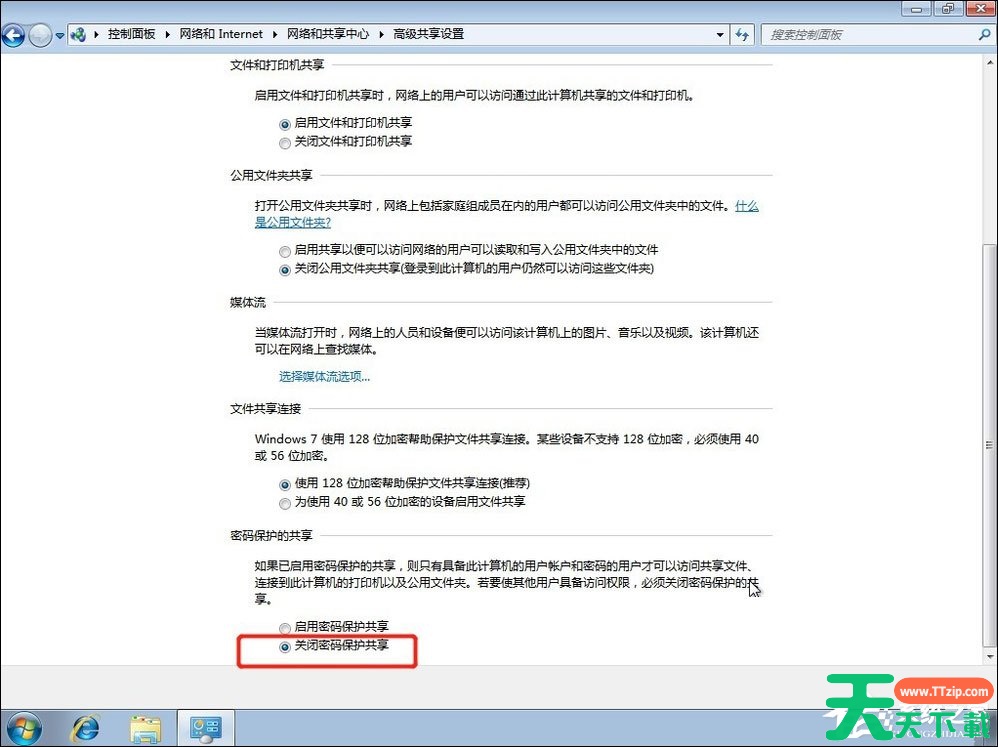Click 高级共享设置 breadcrumb
Screen dimensions: 998x747
428,34
